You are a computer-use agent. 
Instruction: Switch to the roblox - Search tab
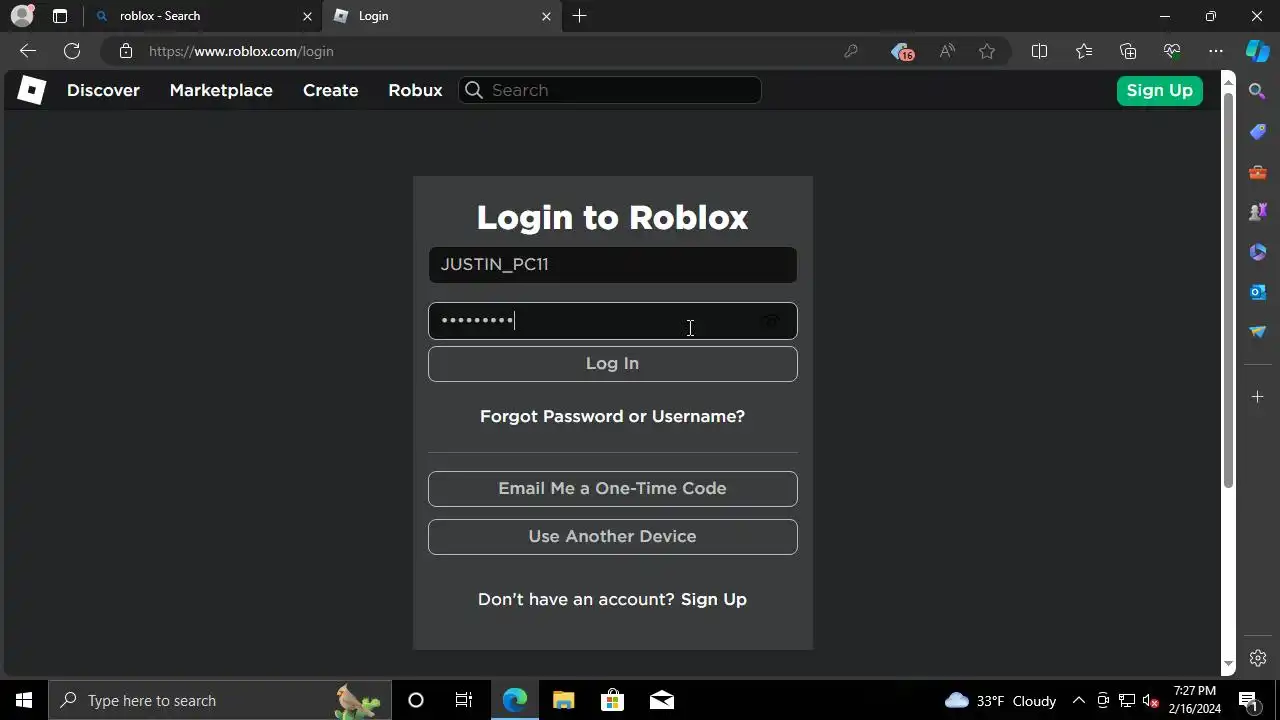coord(204,16)
